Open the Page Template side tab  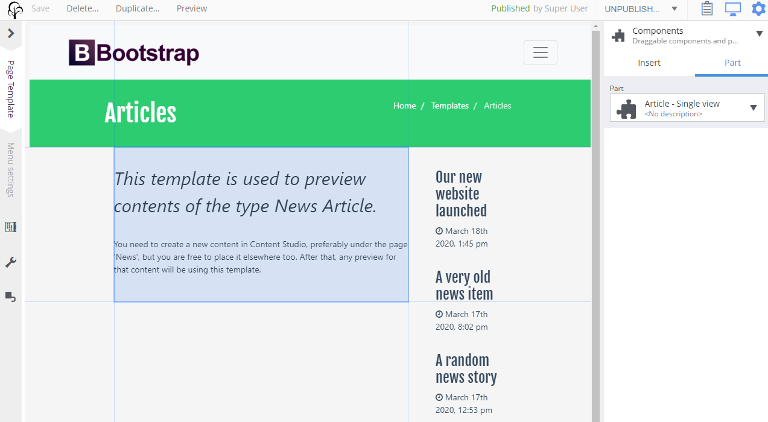tap(11, 89)
